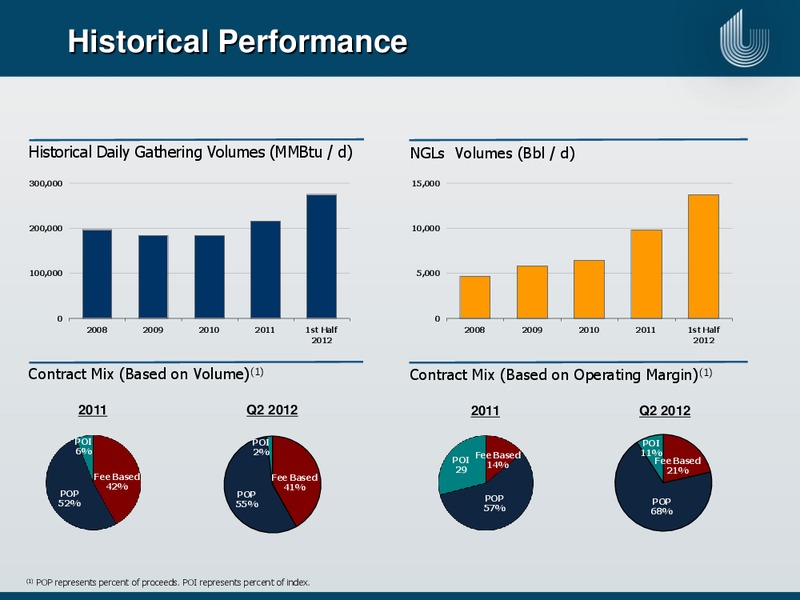Click '1st Half 2012' label in NGLs chart
The width and height of the screenshot is (800, 600).
(704, 335)
